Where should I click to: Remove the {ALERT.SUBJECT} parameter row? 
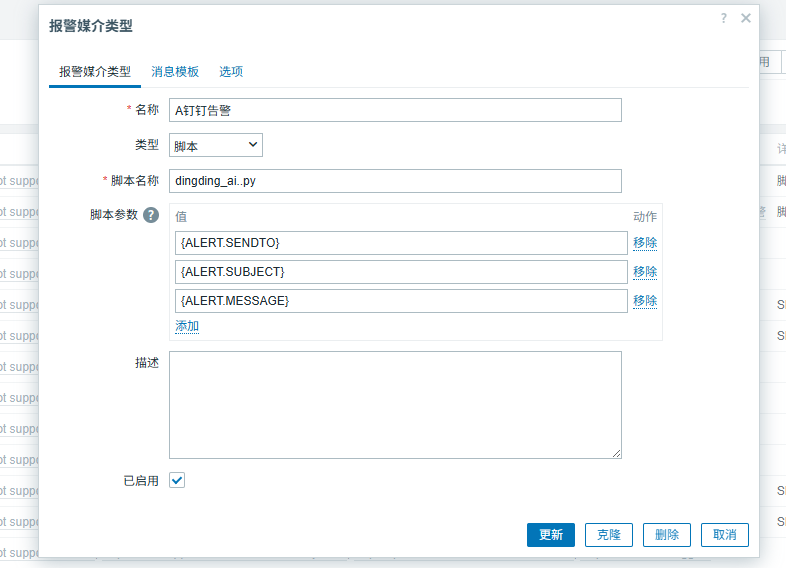tap(645, 272)
